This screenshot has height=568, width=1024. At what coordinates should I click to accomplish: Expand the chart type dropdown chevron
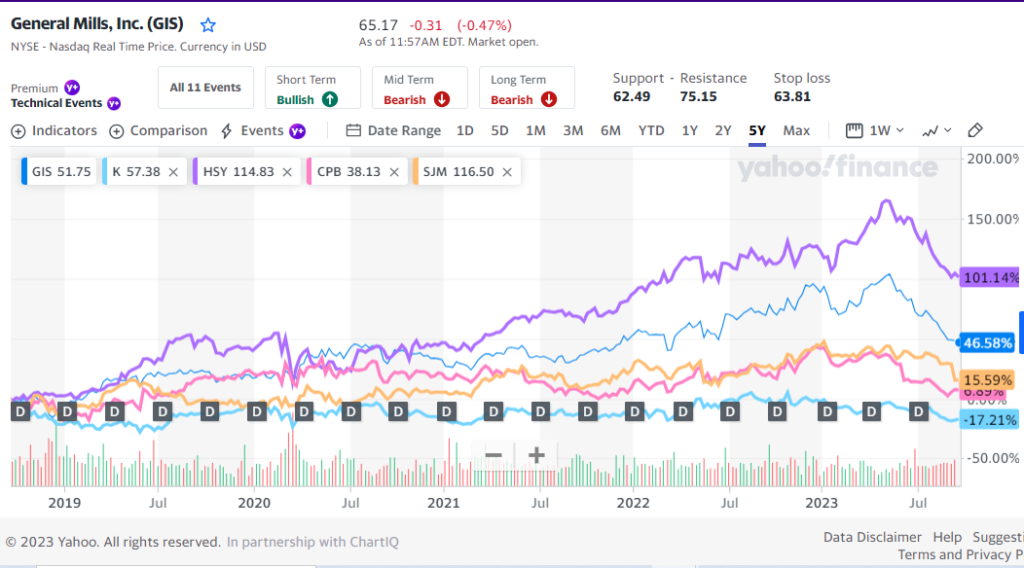pos(948,131)
